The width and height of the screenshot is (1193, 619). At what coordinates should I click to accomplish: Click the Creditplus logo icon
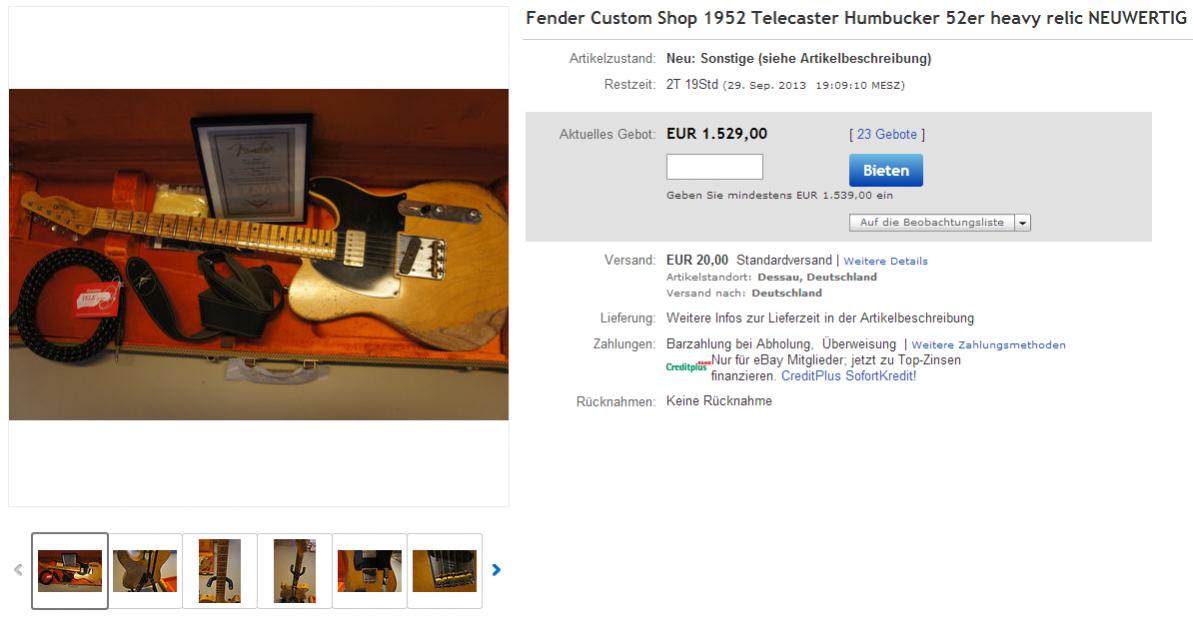click(688, 367)
